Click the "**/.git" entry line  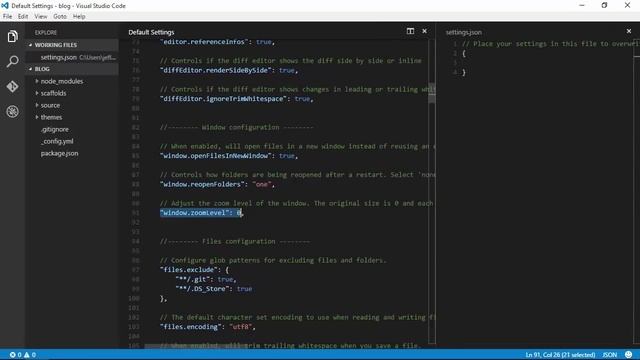click(x=206, y=279)
